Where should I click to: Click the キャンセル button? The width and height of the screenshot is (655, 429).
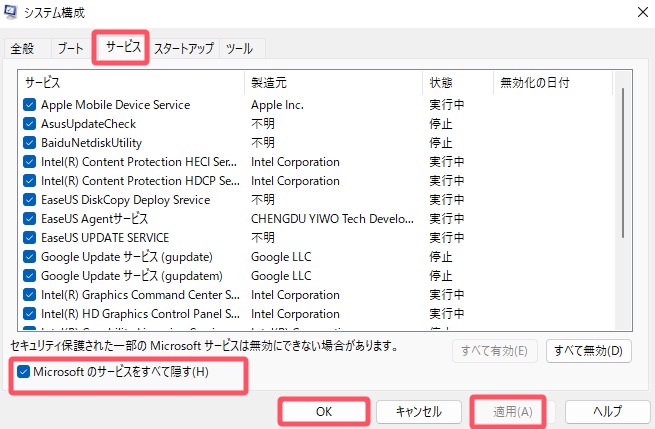419,412
